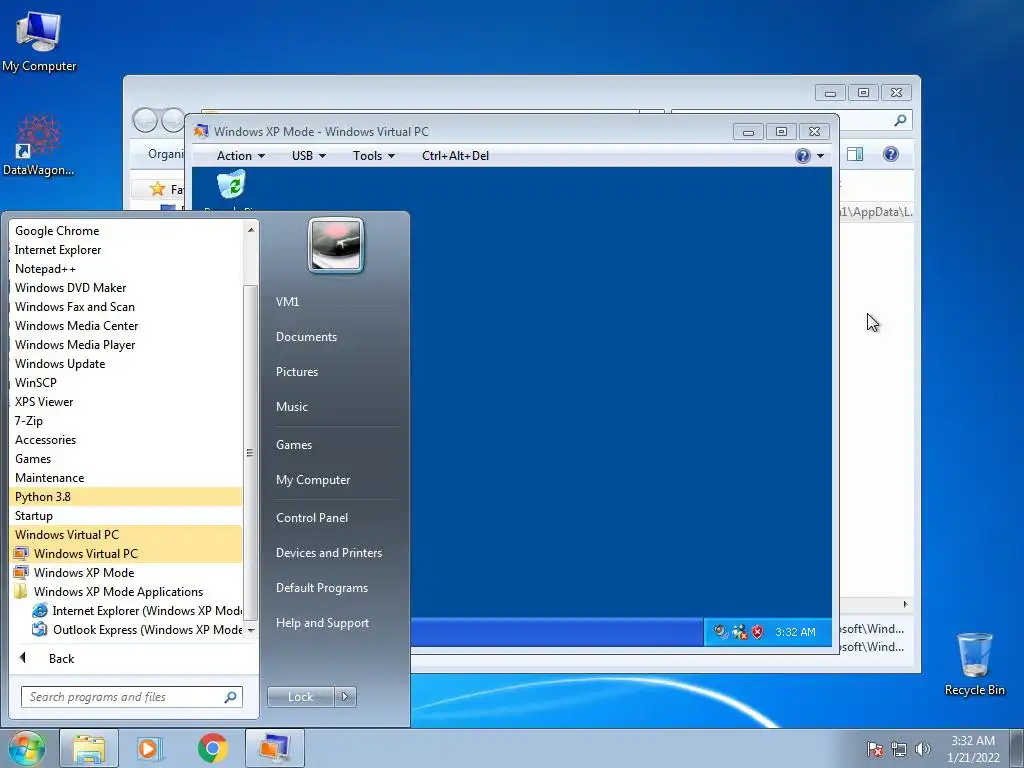Open the help icon in Virtual PC toolbar
This screenshot has height=768, width=1024.
[803, 155]
